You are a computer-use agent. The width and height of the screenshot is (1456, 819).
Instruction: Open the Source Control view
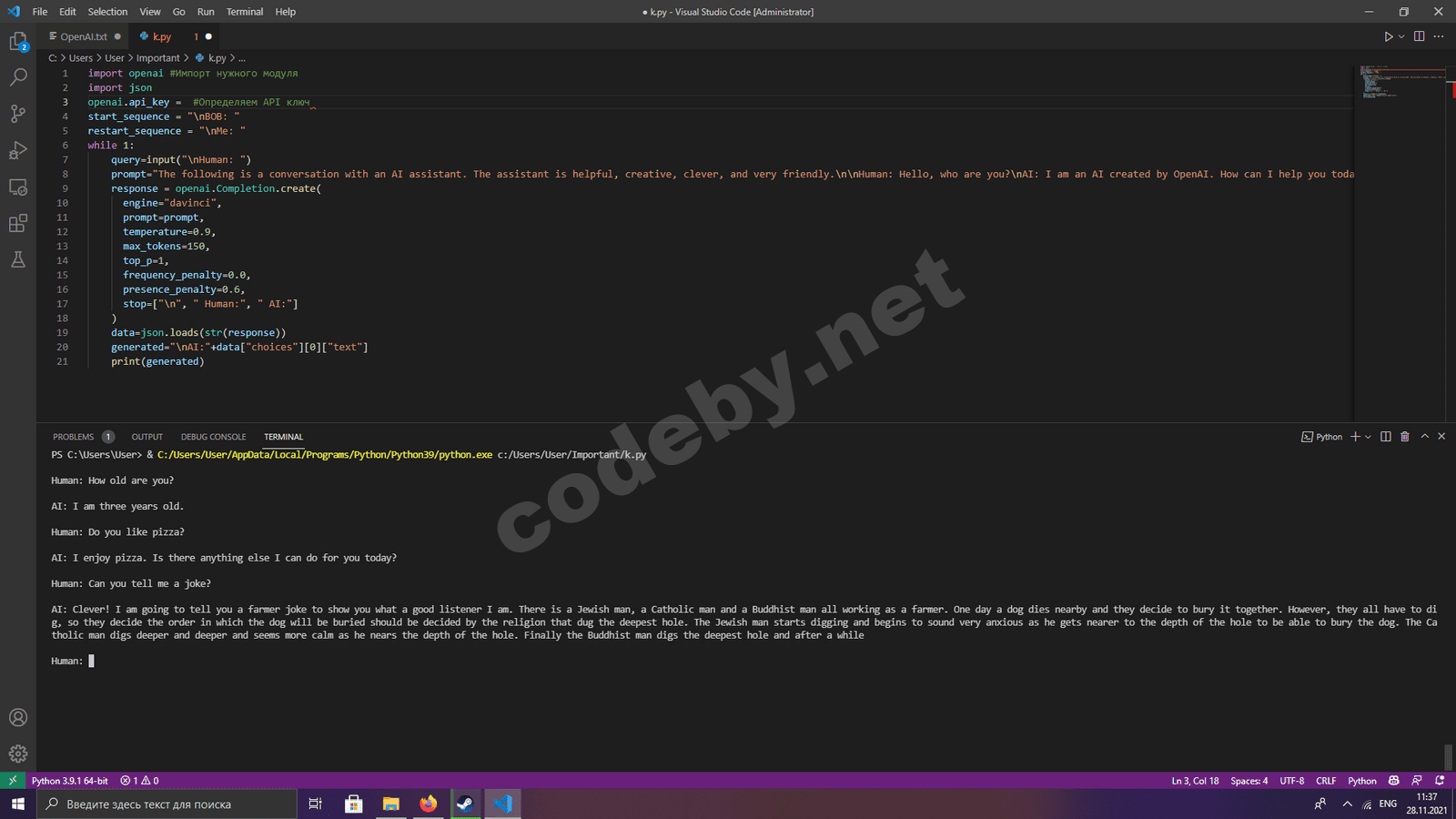(18, 114)
